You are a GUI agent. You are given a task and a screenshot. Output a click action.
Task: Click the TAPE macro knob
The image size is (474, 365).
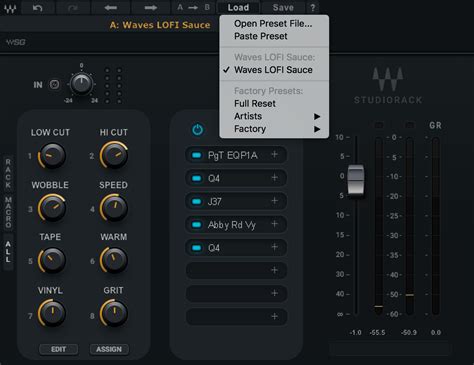52,260
